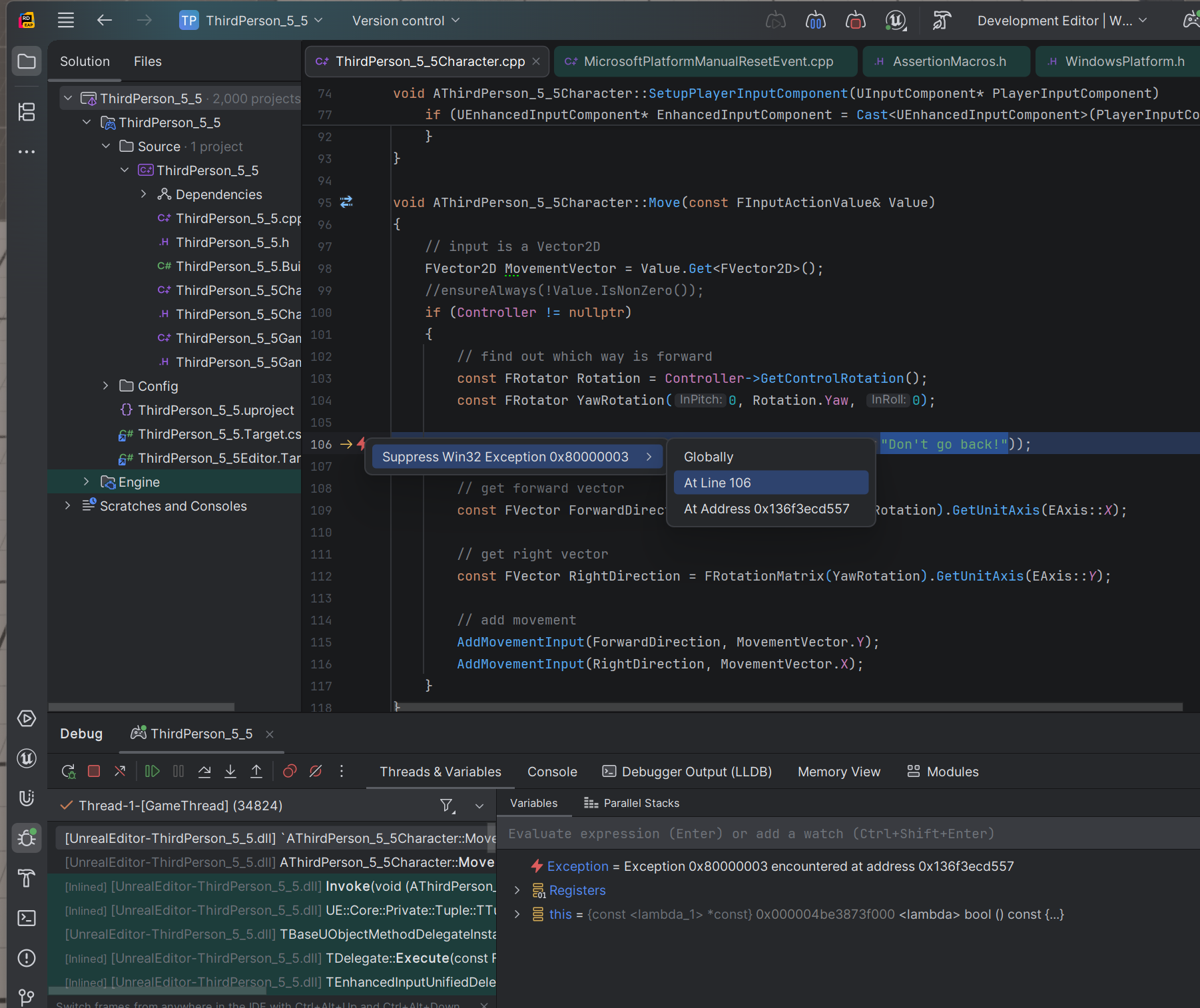Step over the current line
The width and height of the screenshot is (1200, 1008).
point(204,771)
